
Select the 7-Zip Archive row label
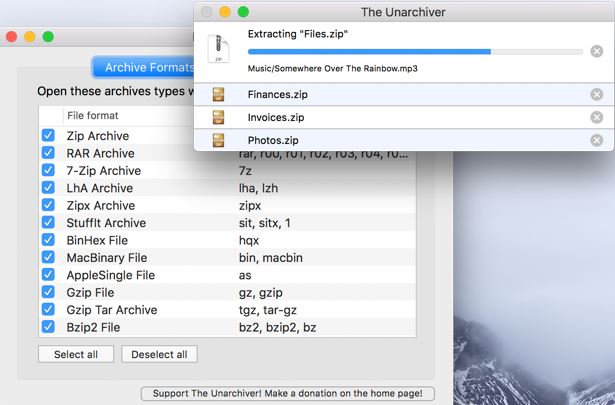[104, 171]
